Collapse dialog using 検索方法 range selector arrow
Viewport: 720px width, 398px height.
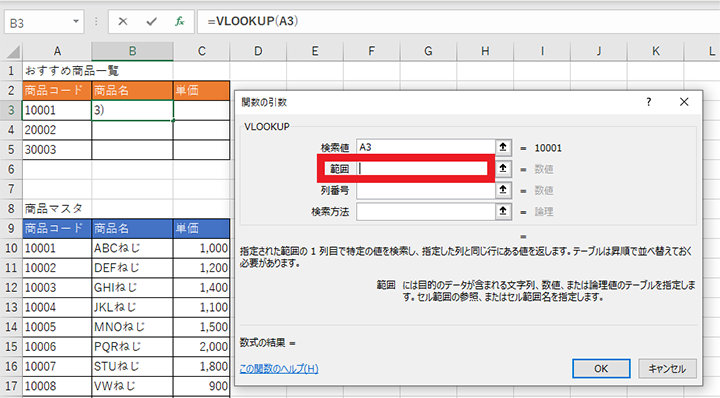tap(503, 211)
